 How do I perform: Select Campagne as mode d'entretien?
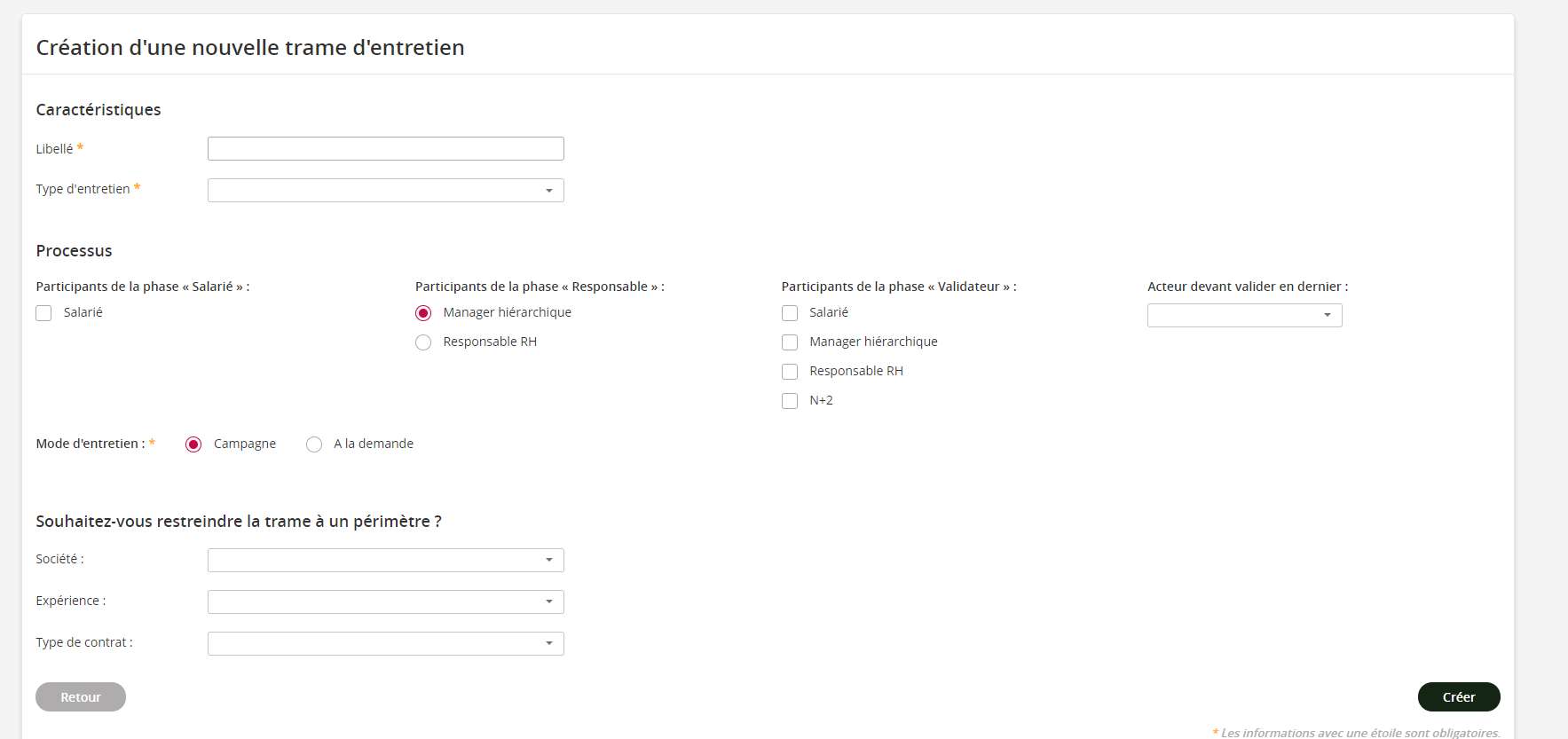click(x=193, y=444)
